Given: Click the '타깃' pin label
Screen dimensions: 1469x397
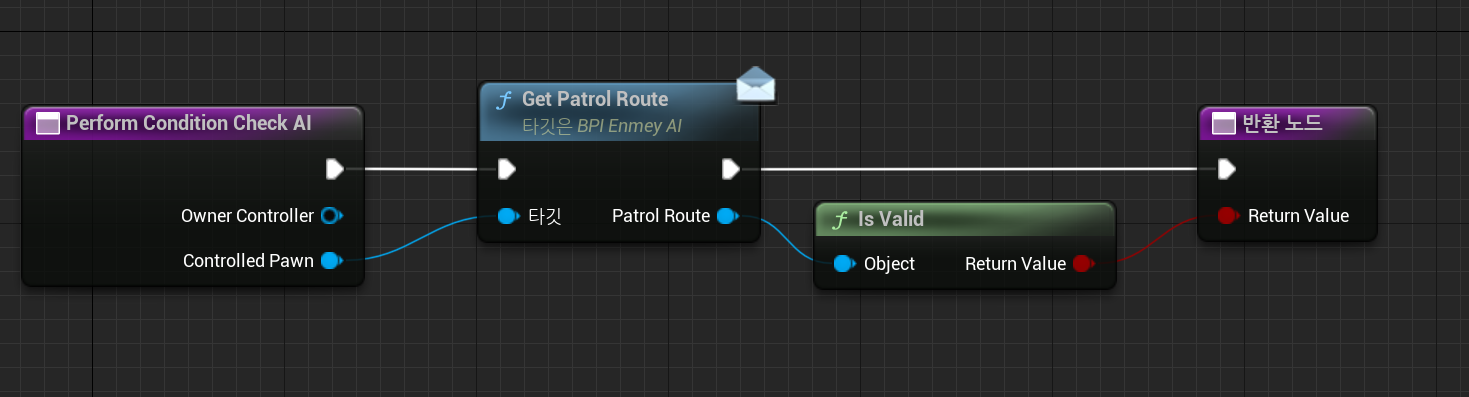Looking at the screenshot, I should coord(544,215).
